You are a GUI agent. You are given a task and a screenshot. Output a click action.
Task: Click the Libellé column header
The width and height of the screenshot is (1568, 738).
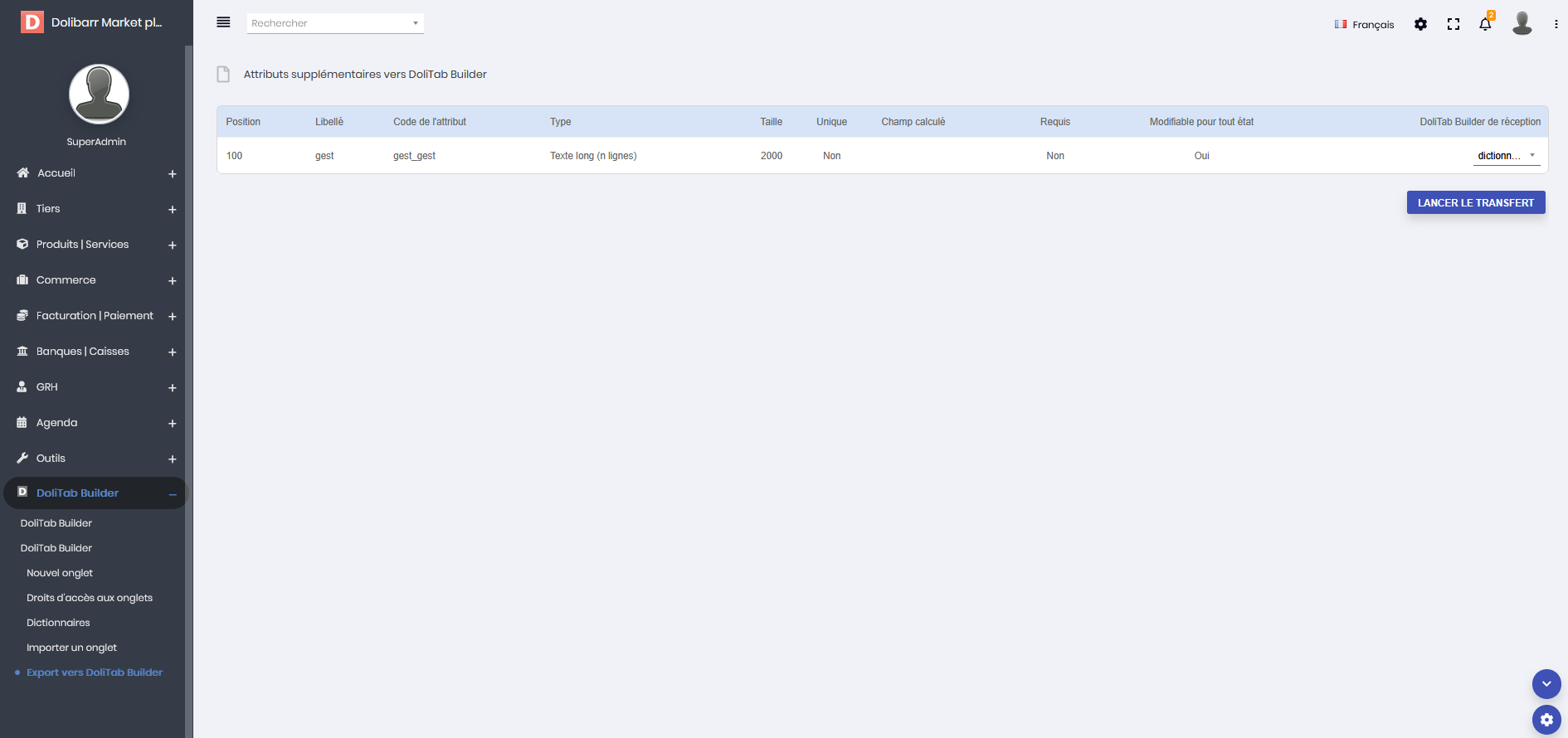329,122
